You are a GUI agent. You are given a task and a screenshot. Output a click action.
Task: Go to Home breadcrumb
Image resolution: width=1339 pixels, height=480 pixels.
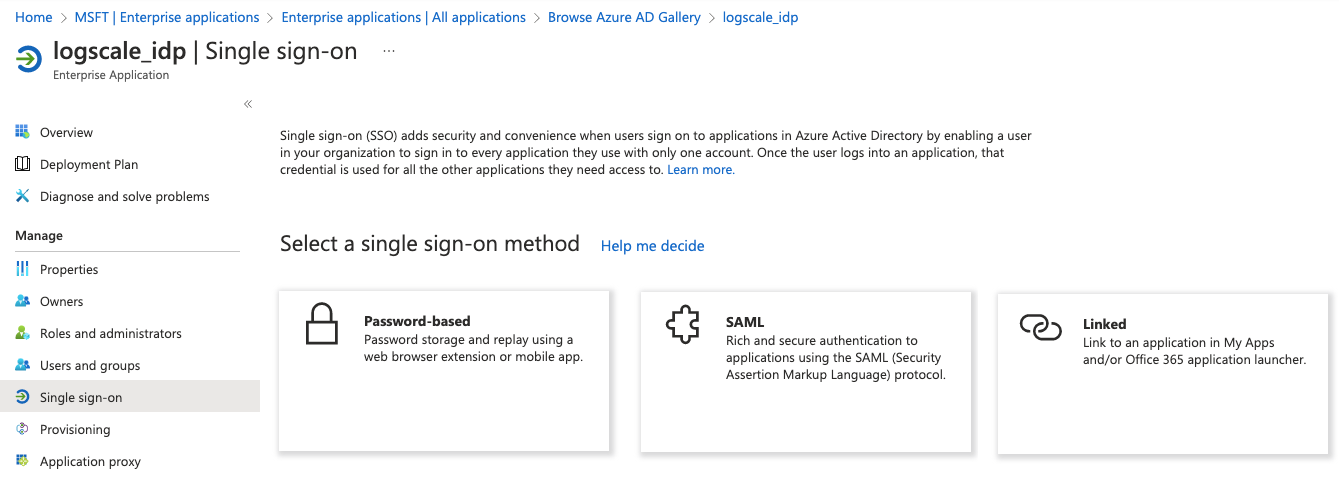tap(33, 17)
